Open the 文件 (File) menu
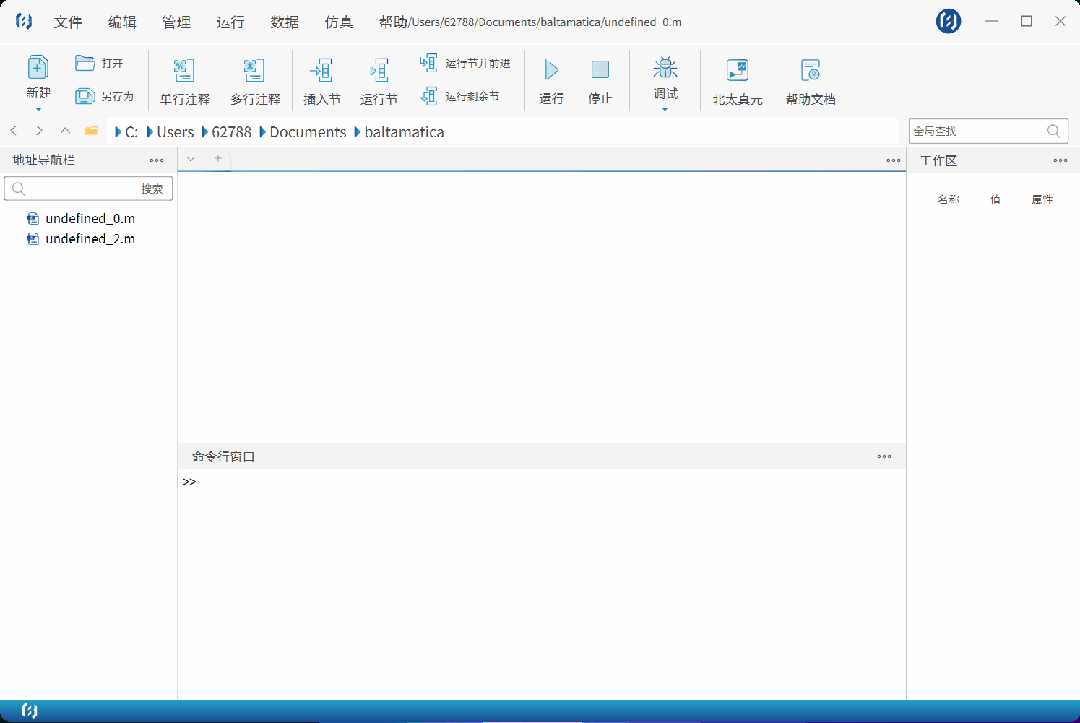The width and height of the screenshot is (1080, 723). point(68,22)
